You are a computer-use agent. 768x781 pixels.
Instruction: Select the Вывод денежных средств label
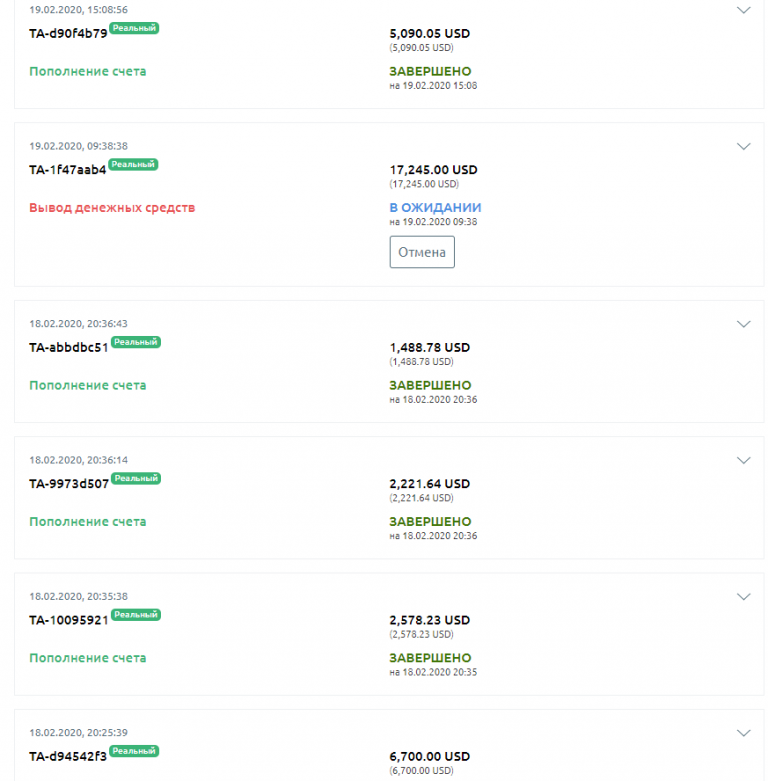point(112,208)
